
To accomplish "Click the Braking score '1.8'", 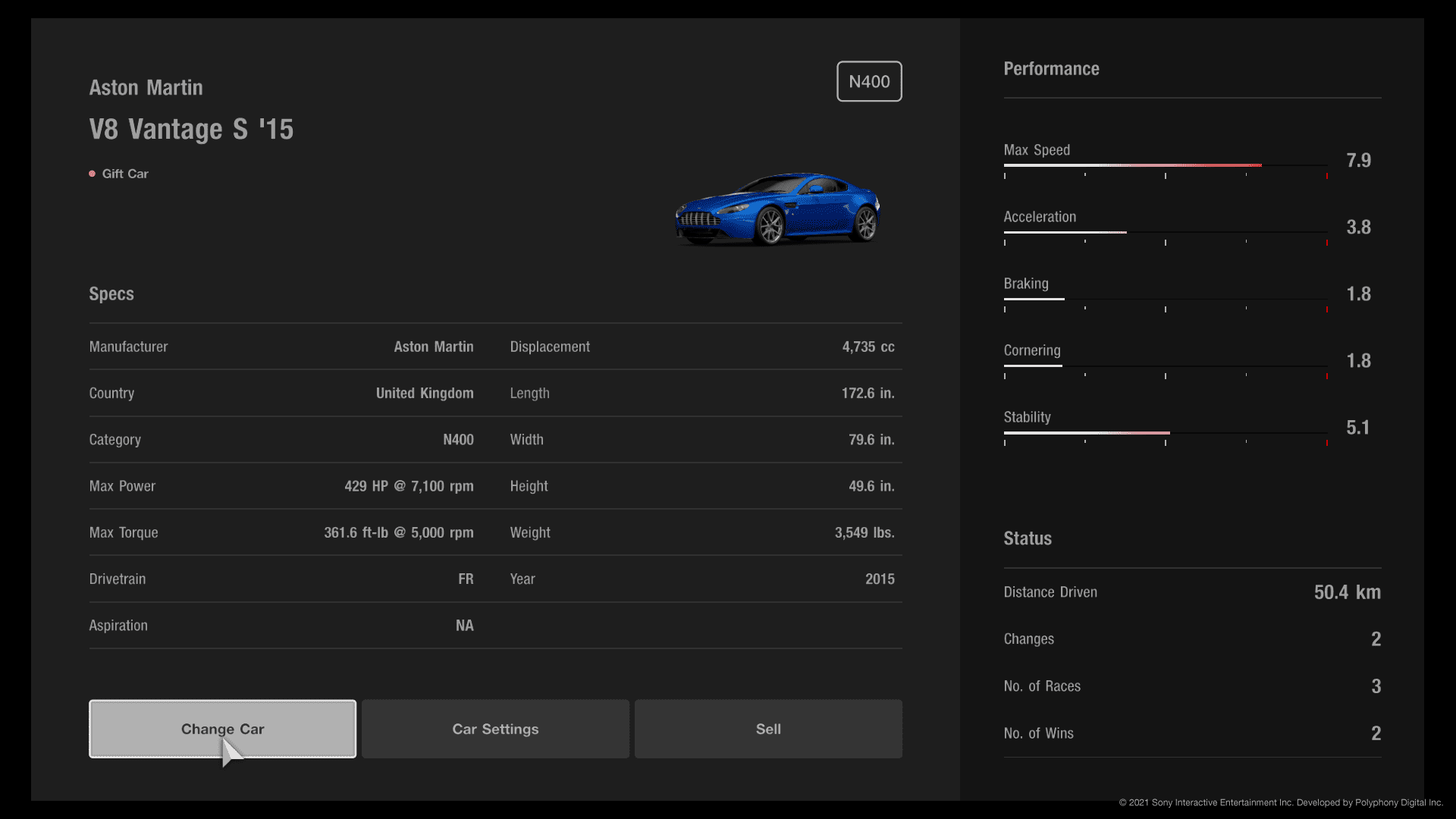I will [1358, 293].
